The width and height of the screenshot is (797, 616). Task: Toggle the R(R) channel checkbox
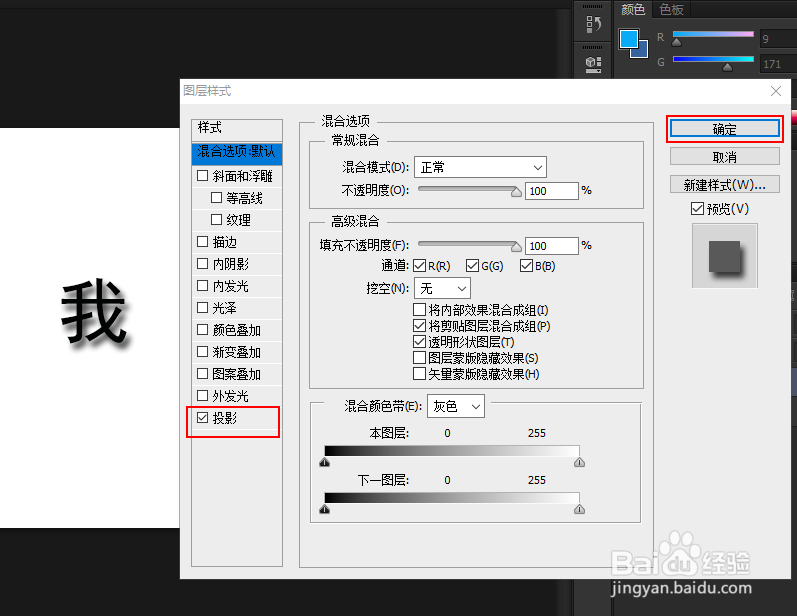tap(419, 265)
